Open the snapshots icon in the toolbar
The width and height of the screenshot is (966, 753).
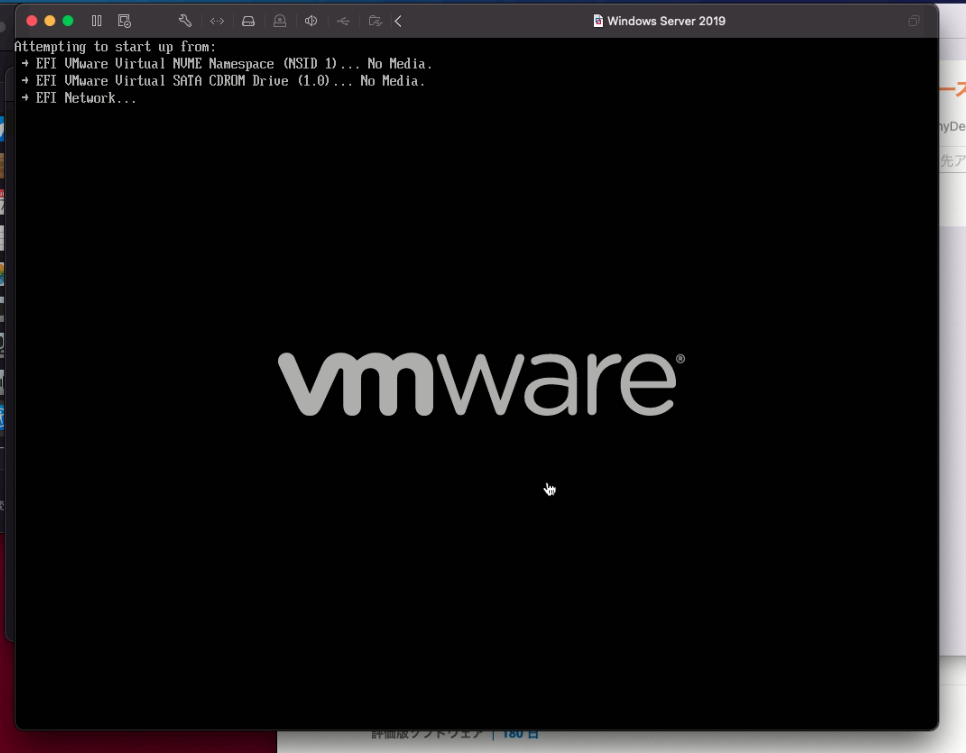[x=124, y=21]
